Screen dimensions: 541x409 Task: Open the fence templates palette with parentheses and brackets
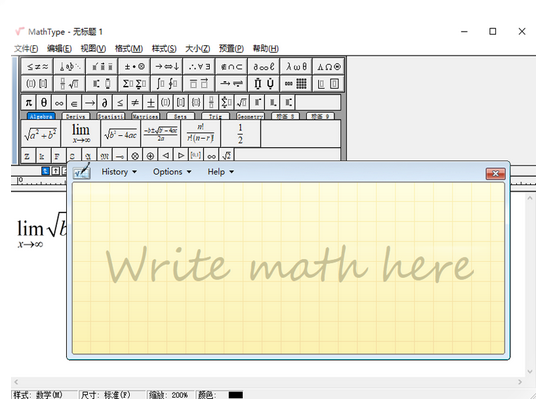tap(37, 84)
